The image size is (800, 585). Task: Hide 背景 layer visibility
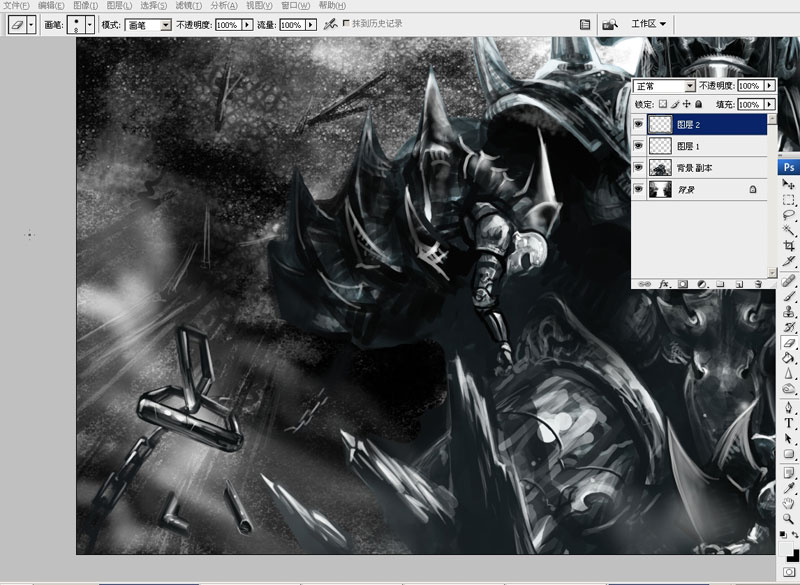[x=638, y=189]
